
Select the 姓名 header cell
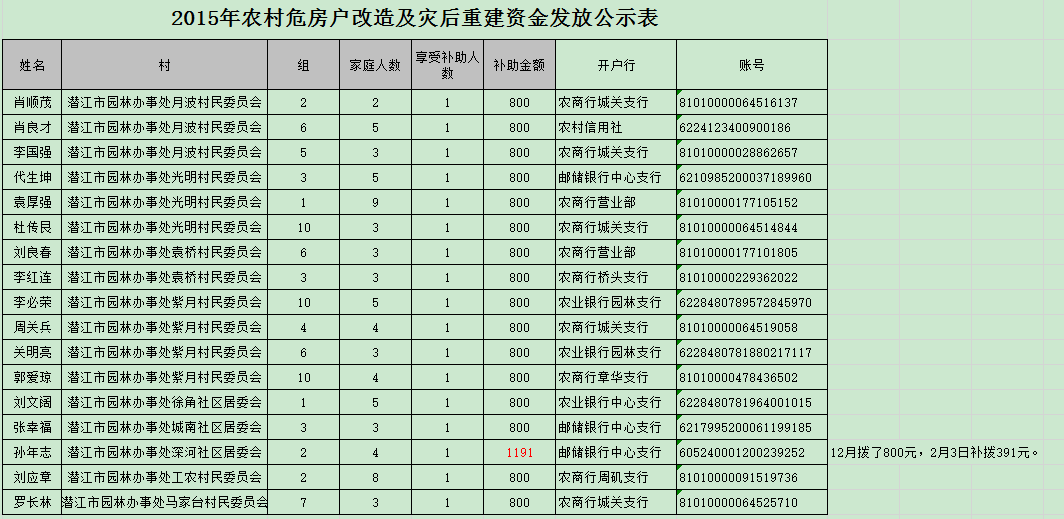pyautogui.click(x=33, y=65)
